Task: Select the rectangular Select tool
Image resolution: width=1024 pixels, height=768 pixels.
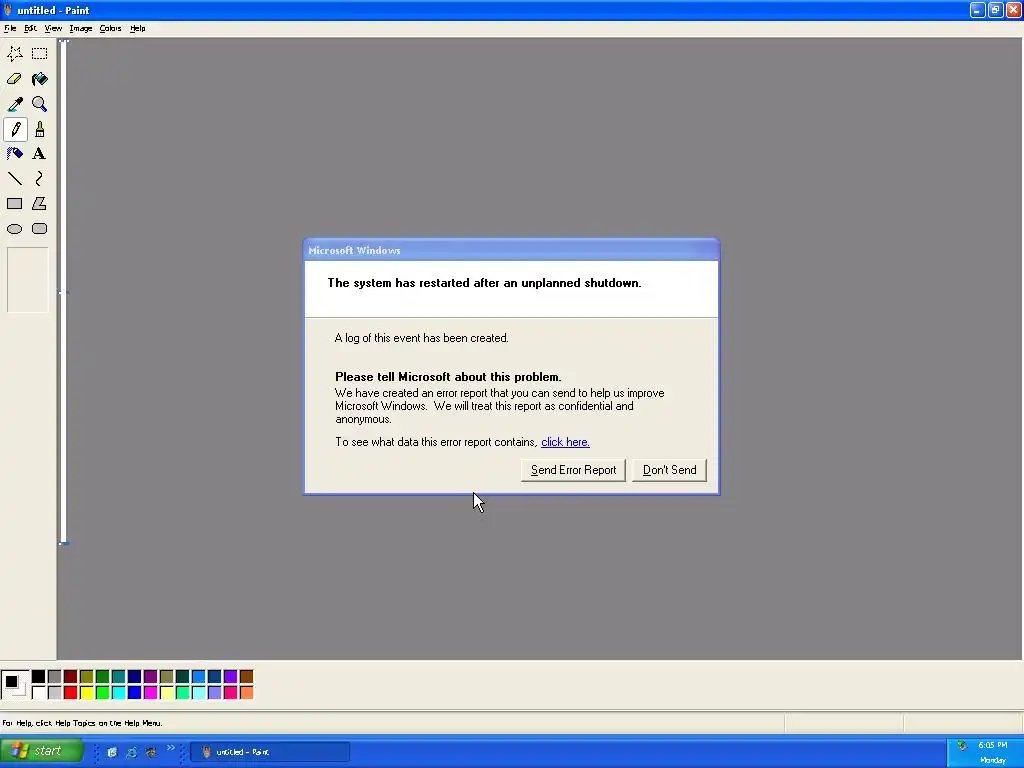Action: tap(40, 54)
